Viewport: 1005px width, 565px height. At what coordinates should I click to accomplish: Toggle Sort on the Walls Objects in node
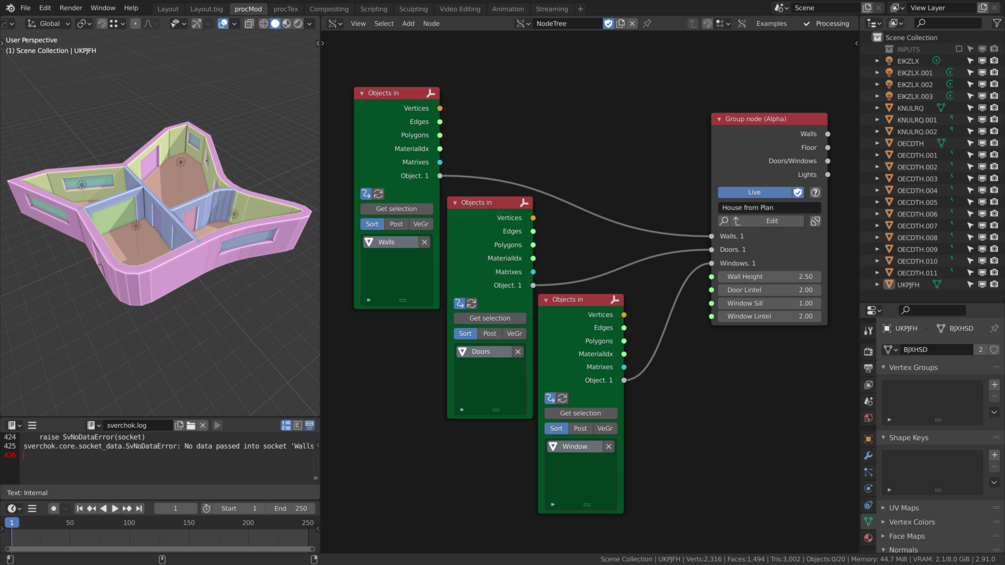coord(372,224)
